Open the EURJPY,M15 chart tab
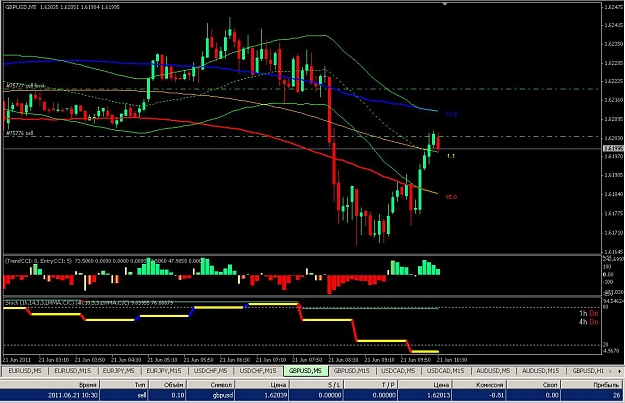This screenshot has height=403, width=625. coord(164,371)
